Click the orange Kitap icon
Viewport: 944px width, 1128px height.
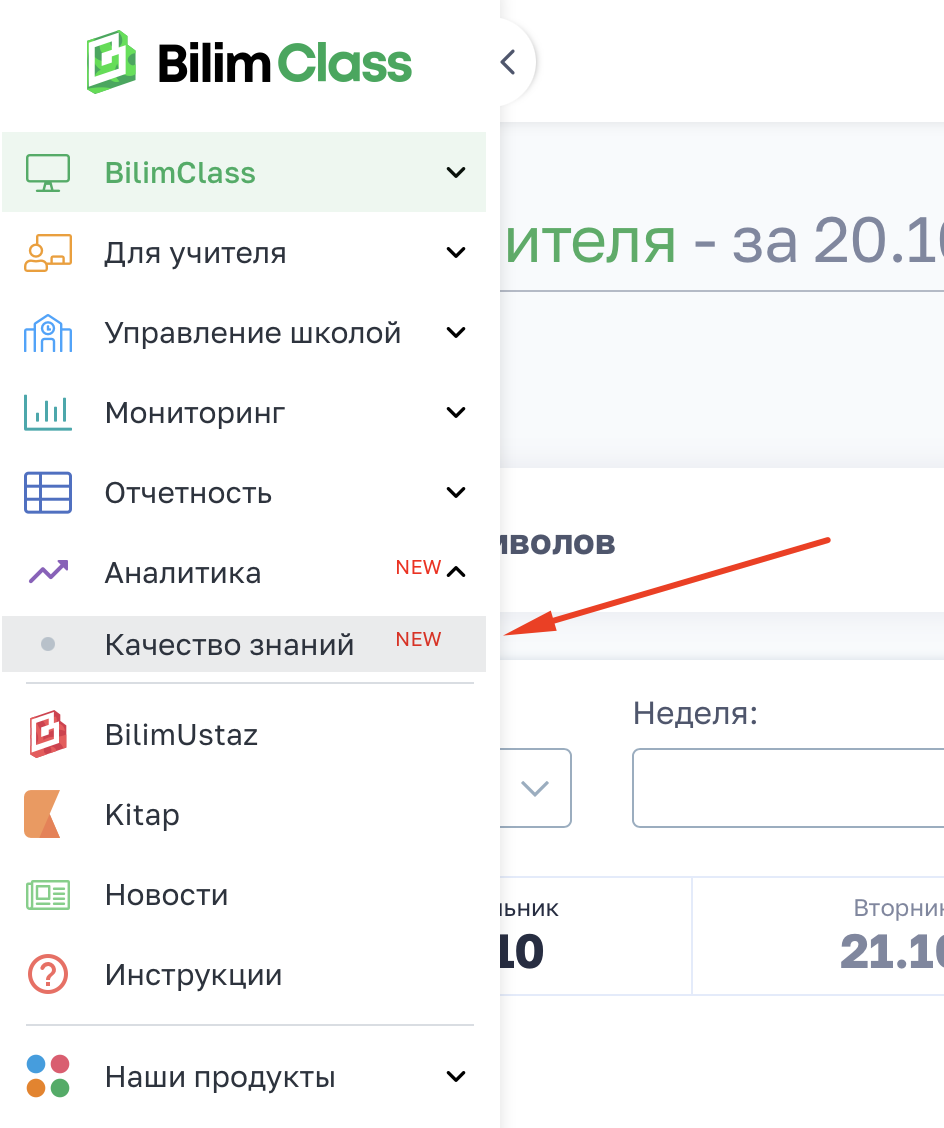[42, 814]
